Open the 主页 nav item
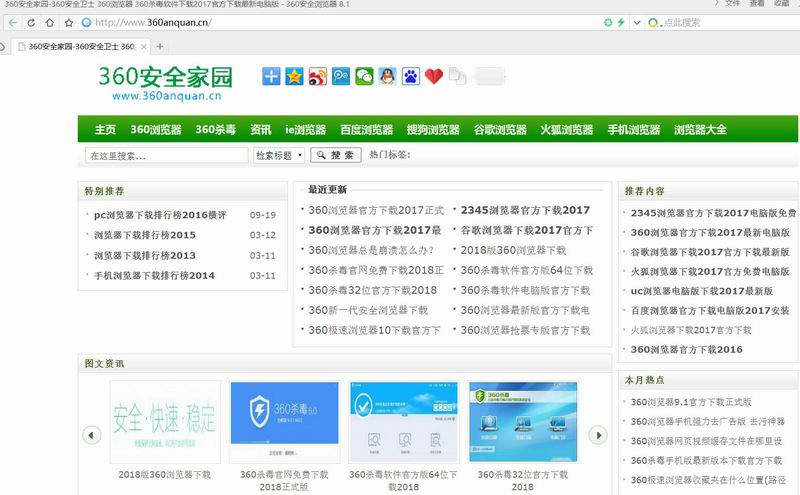The width and height of the screenshot is (800, 495). pyautogui.click(x=105, y=130)
